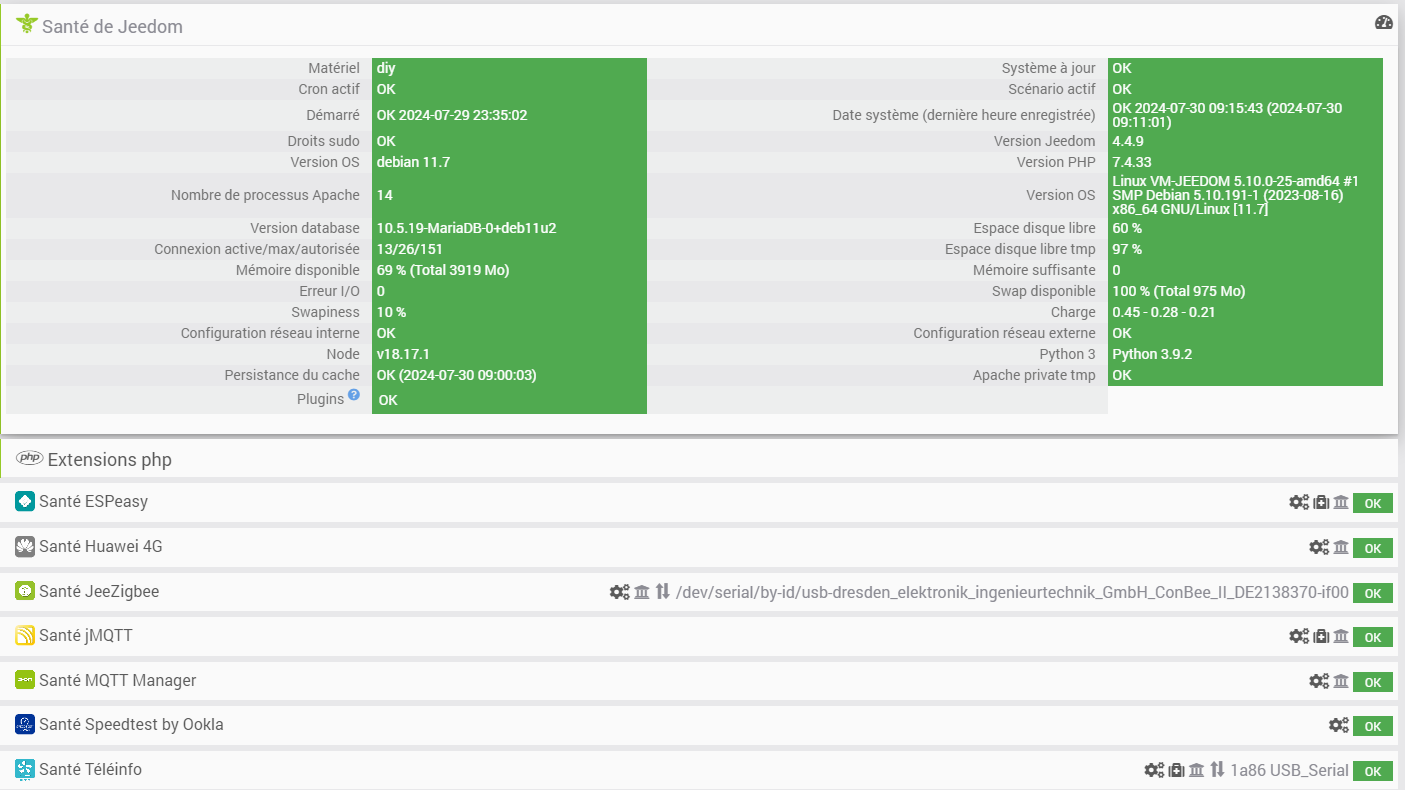Screen dimensions: 1405x790
Task: Click the OK badge in the Santé jMQTT row
Action: [1373, 637]
